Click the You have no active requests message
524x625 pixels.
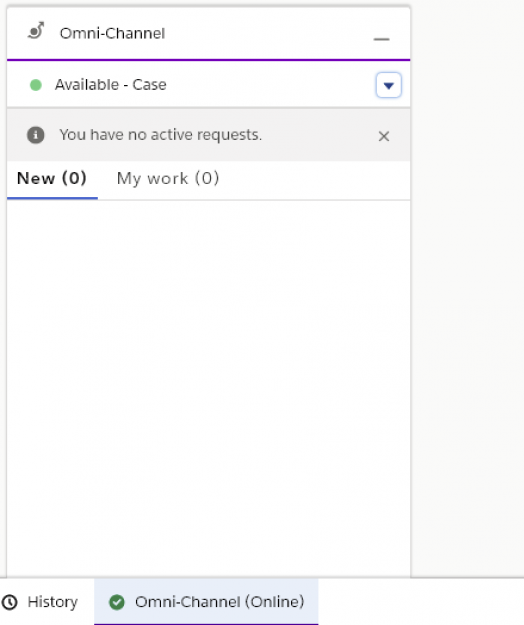[x=161, y=135]
